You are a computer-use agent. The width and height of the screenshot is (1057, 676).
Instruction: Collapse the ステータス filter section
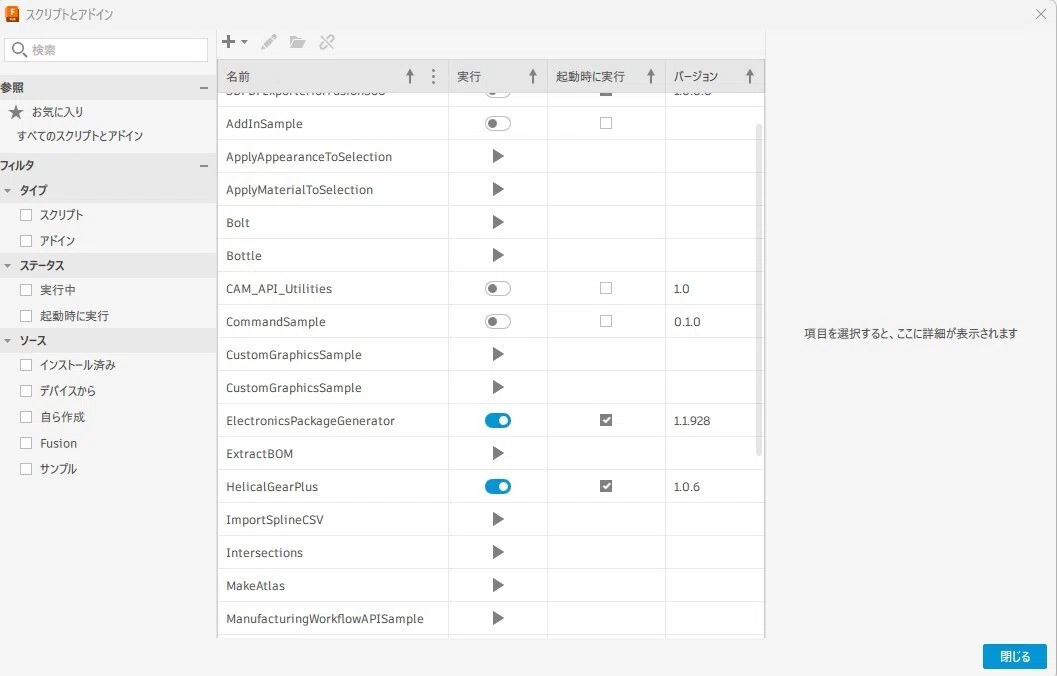coord(7,266)
